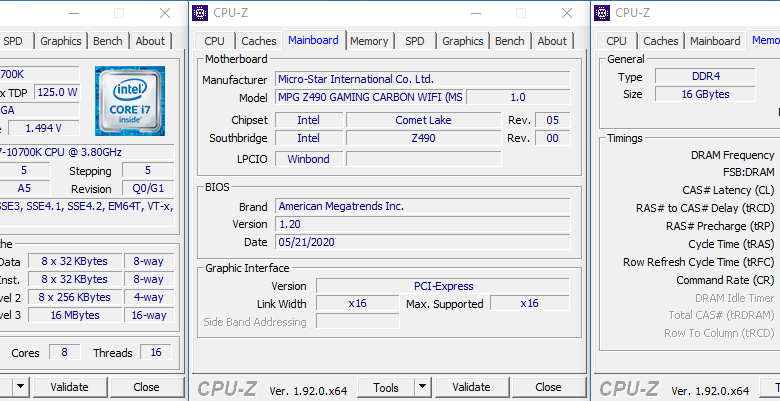Image resolution: width=780 pixels, height=401 pixels.
Task: Click BIOS Version value 1.20
Action: [423, 224]
